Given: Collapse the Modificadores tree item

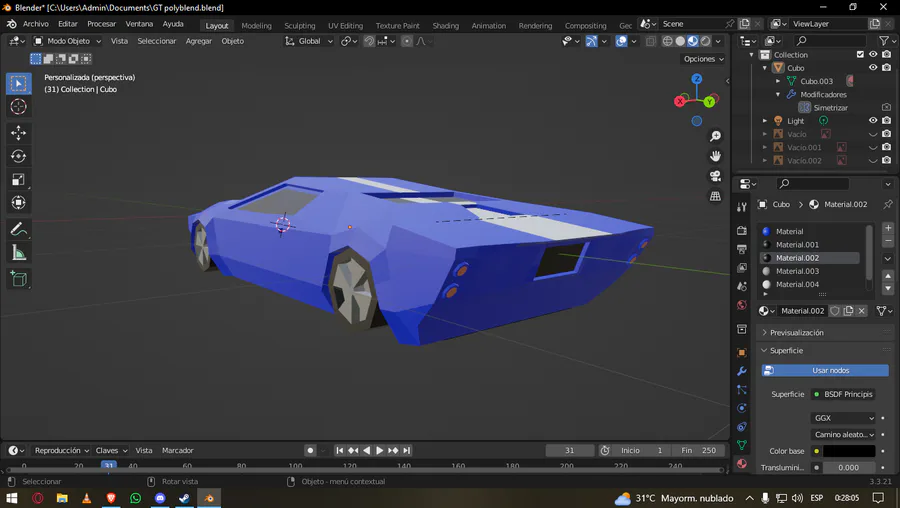Looking at the screenshot, I should click(x=778, y=95).
